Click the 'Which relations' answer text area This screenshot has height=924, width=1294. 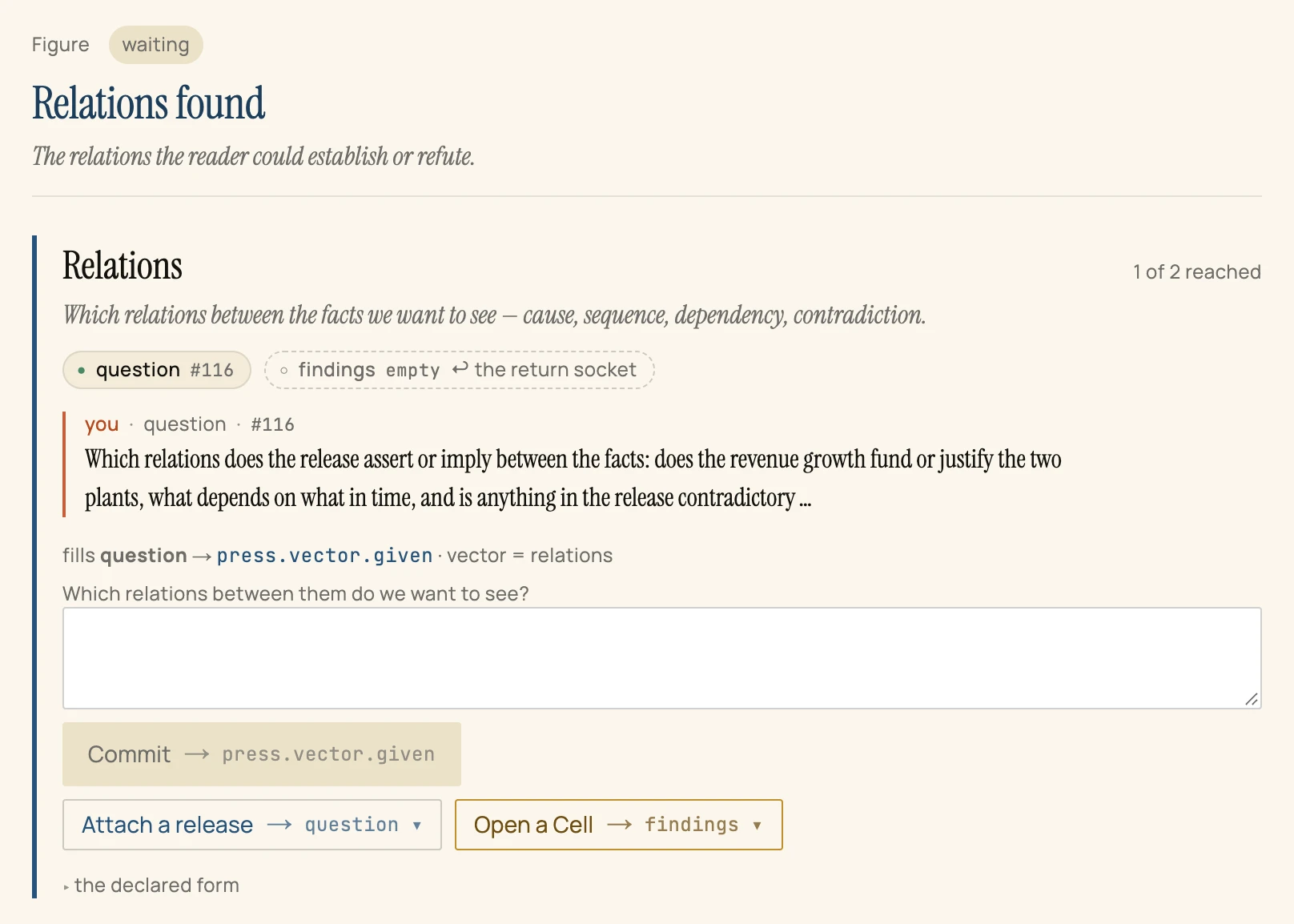[662, 658]
